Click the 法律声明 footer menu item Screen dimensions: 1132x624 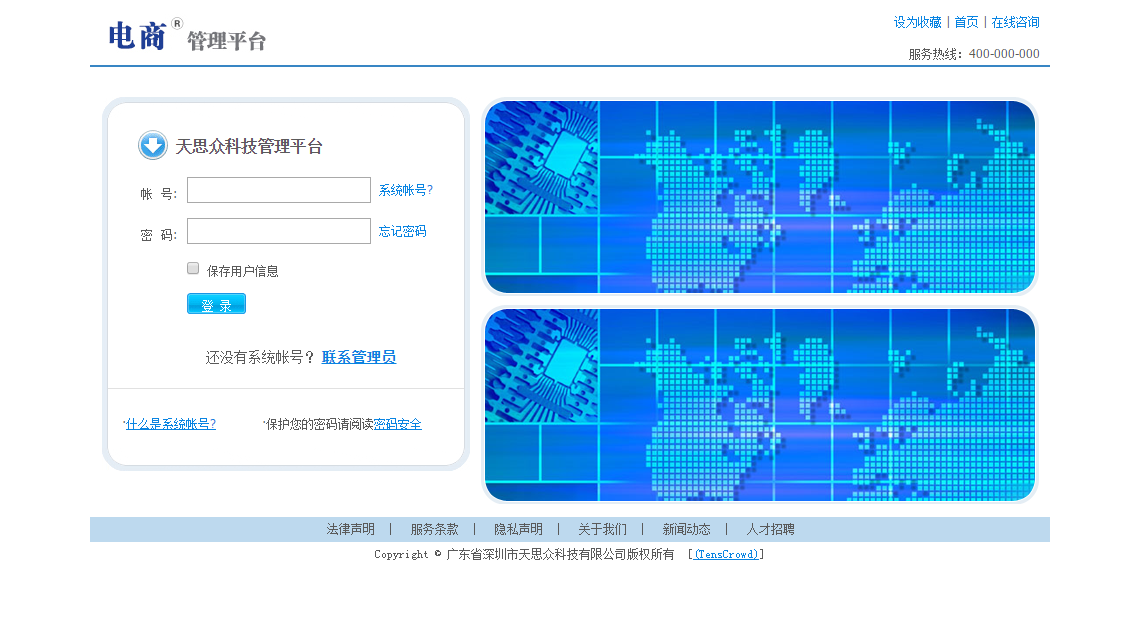[348, 528]
